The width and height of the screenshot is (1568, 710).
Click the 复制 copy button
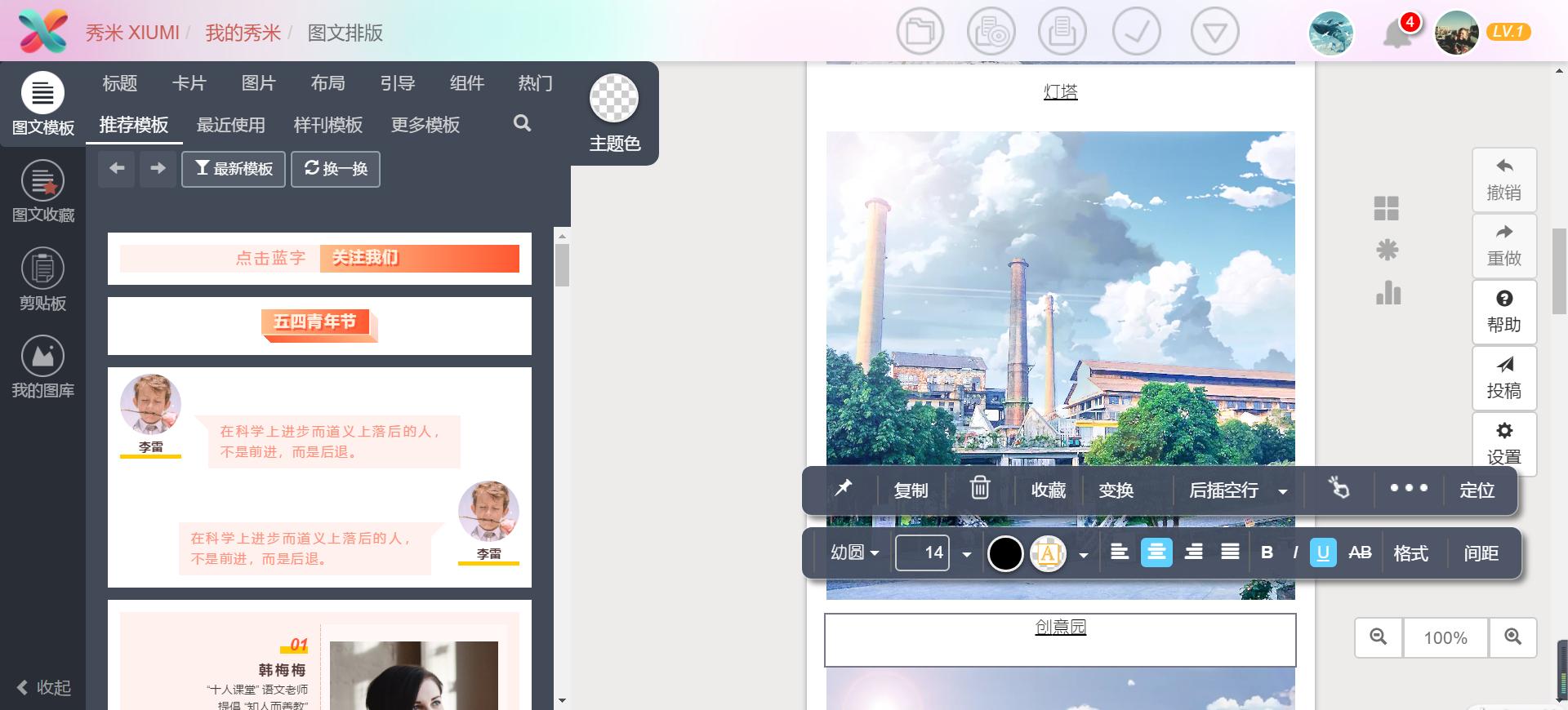[911, 490]
